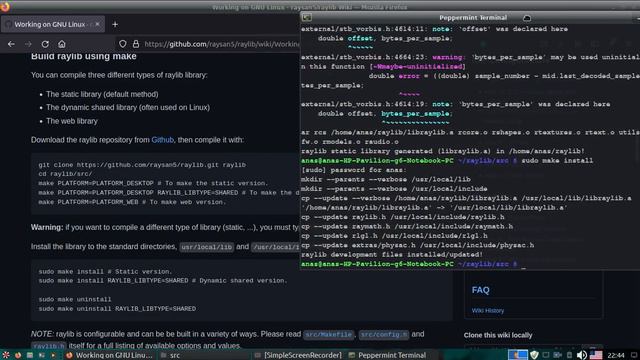Click the terminal prompt cursor line
Image resolution: width=640 pixels, height=360 pixels.
click(412, 264)
